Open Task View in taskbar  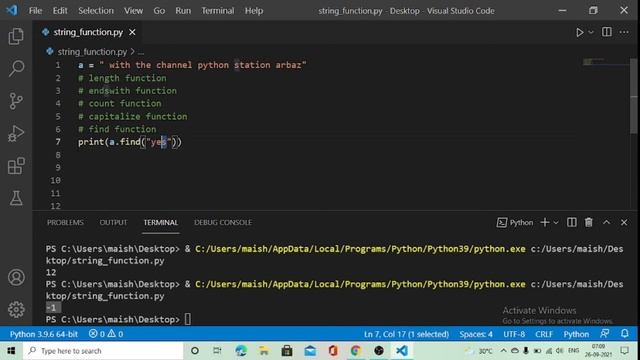(x=217, y=351)
